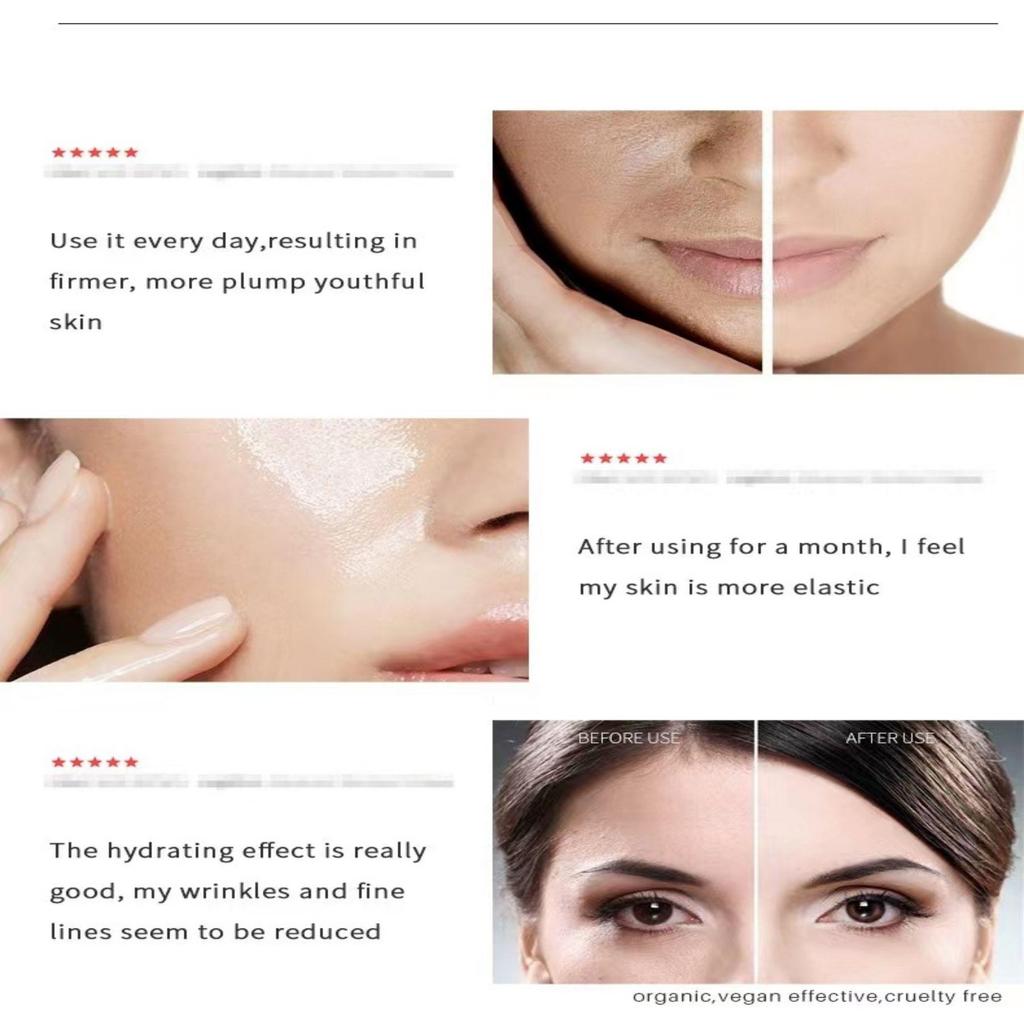Click the BEFORE USE label
This screenshot has width=1024, height=1024.
[x=629, y=738]
